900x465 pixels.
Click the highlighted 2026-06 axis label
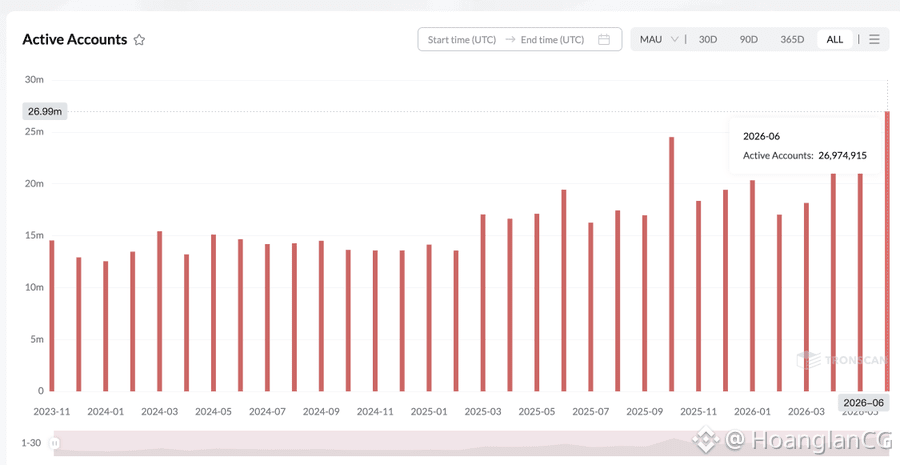coord(864,402)
